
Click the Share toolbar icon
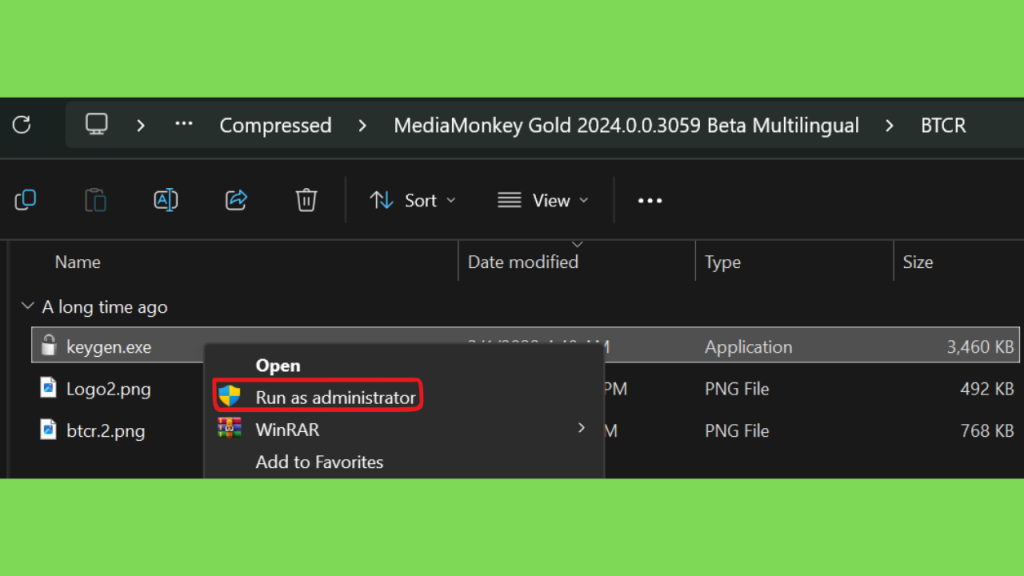236,200
